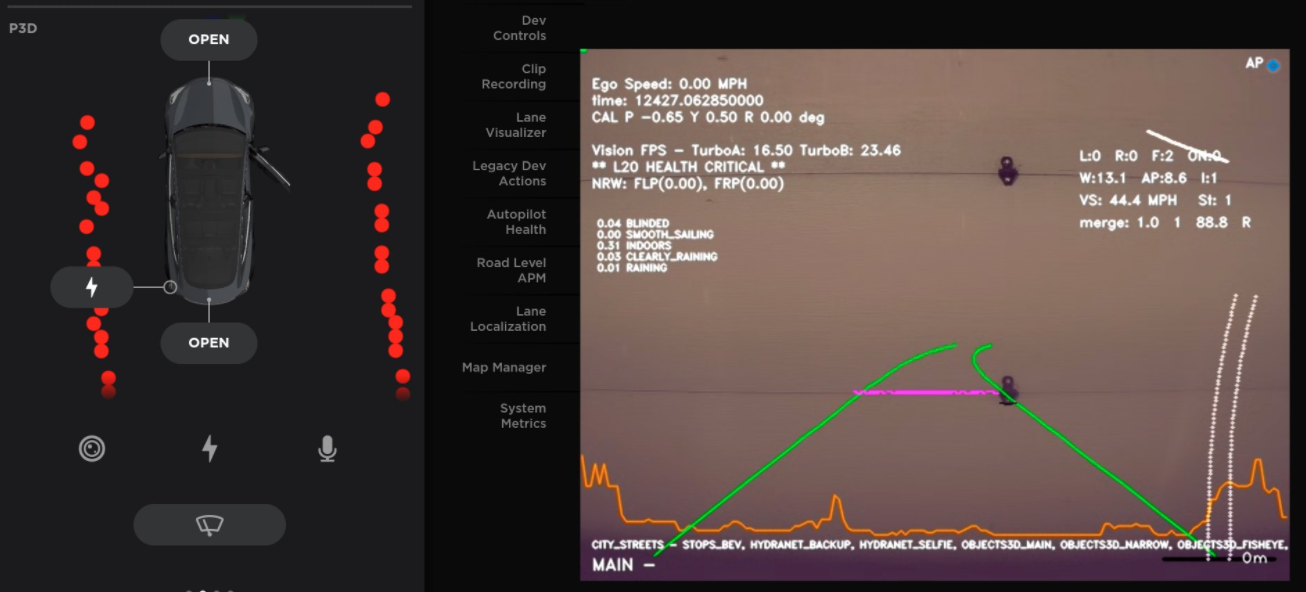1306x592 pixels.
Task: Click the blue AP indicator dot
Action: coord(1273,66)
